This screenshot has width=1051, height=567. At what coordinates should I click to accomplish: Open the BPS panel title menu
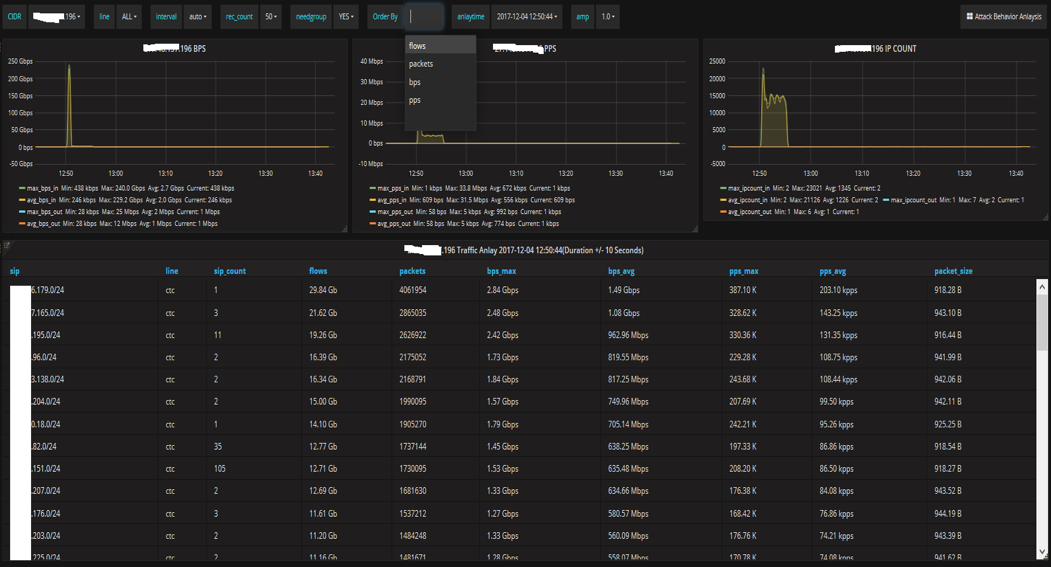pos(174,49)
